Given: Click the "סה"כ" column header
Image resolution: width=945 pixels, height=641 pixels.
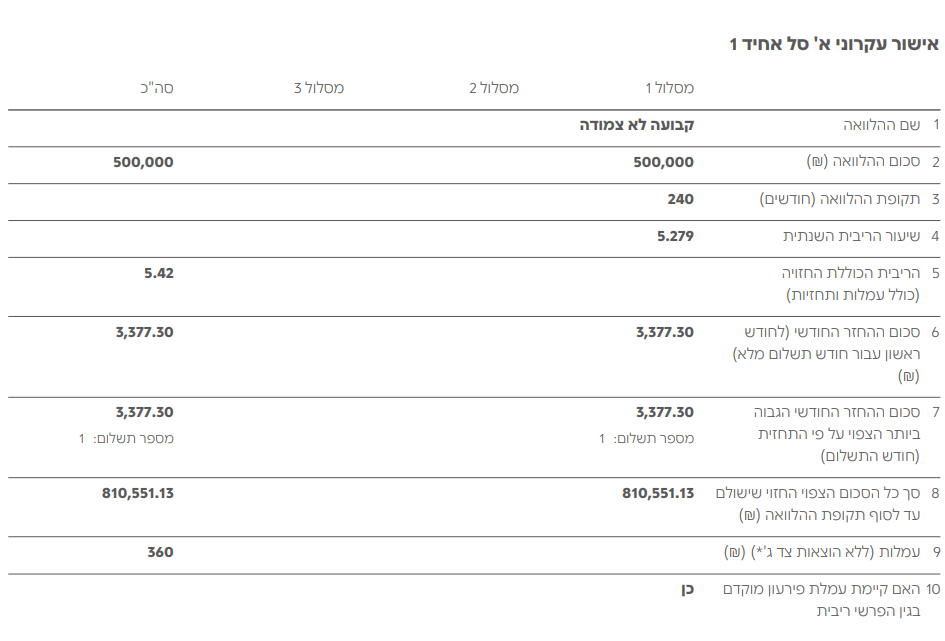Looking at the screenshot, I should (x=156, y=88).
